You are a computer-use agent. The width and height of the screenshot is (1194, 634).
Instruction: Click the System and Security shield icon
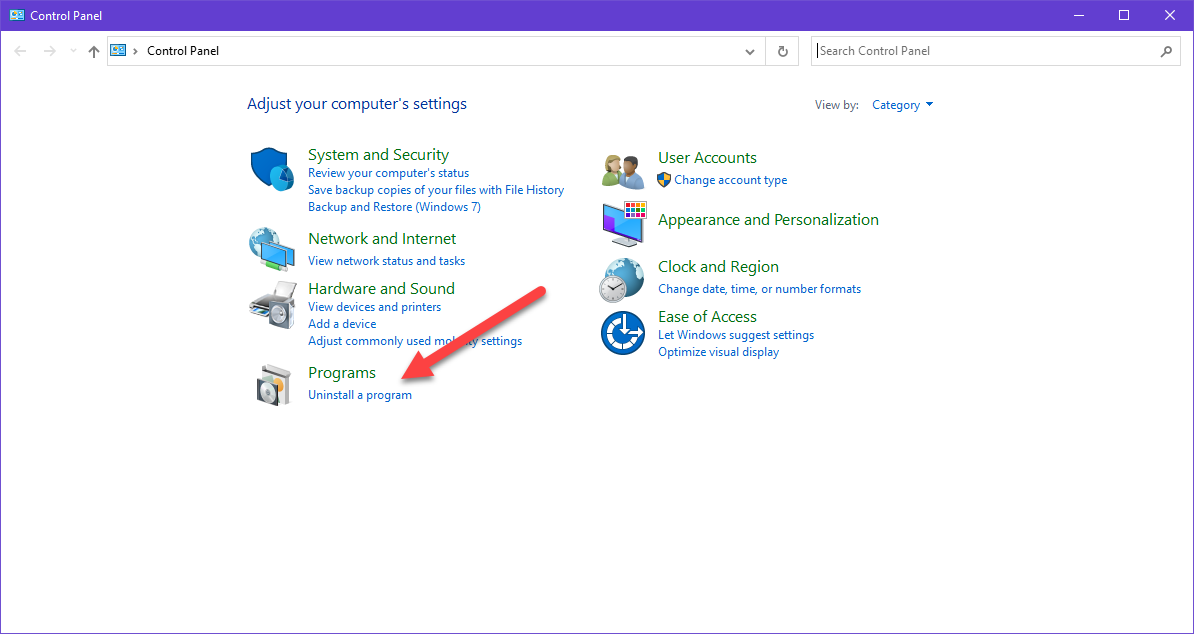point(272,169)
